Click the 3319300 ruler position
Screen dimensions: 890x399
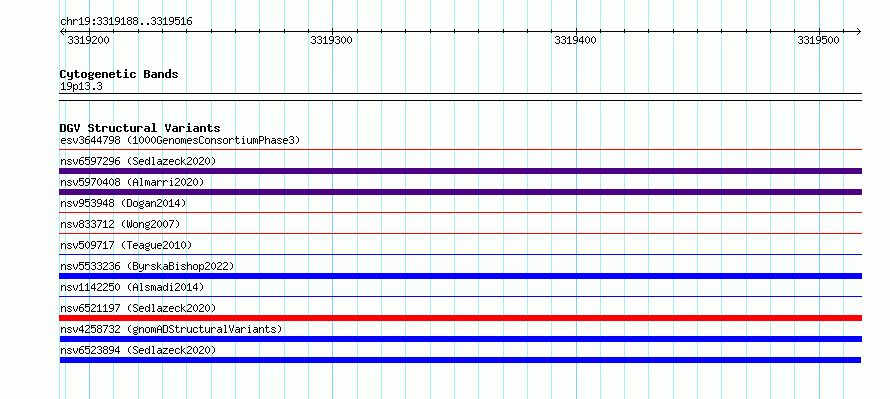click(x=332, y=40)
